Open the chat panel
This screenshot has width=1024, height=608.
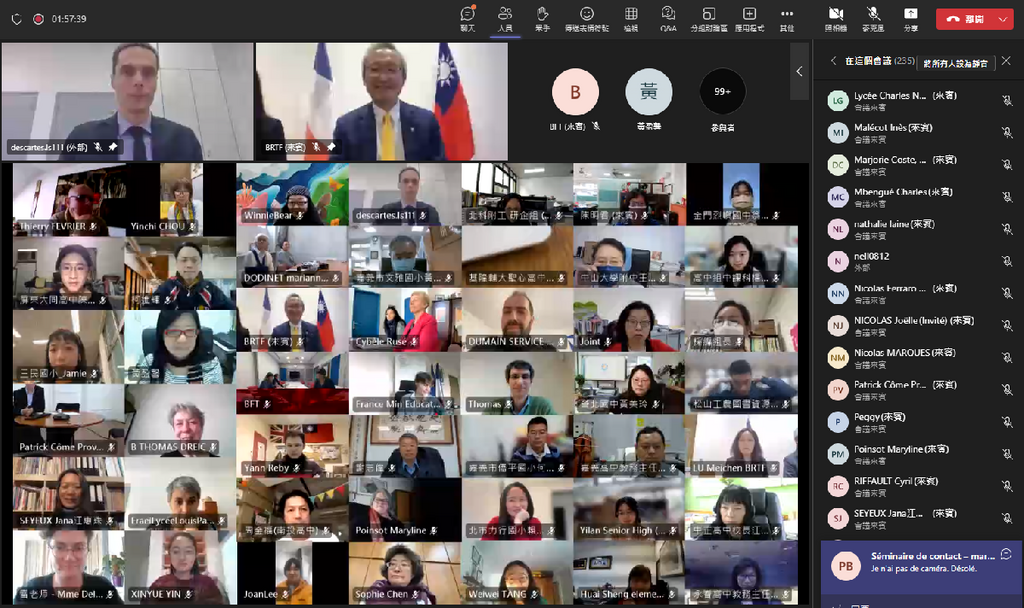(467, 17)
